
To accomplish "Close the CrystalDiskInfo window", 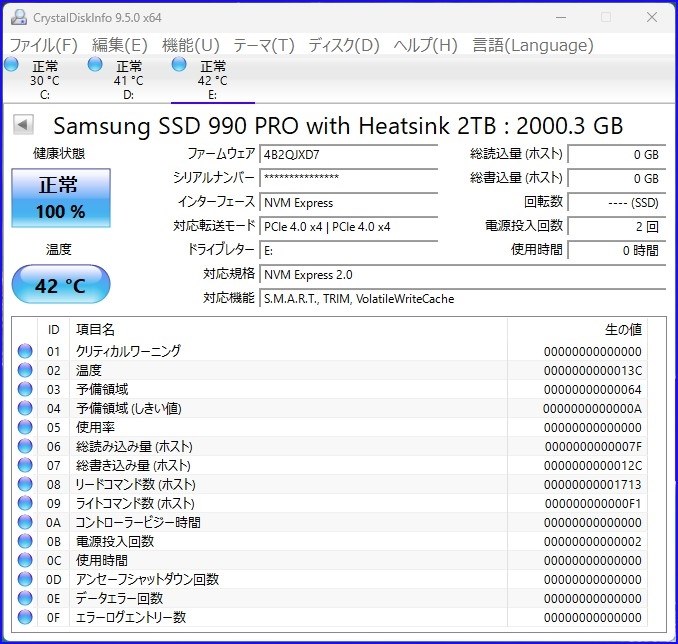I will (652, 17).
